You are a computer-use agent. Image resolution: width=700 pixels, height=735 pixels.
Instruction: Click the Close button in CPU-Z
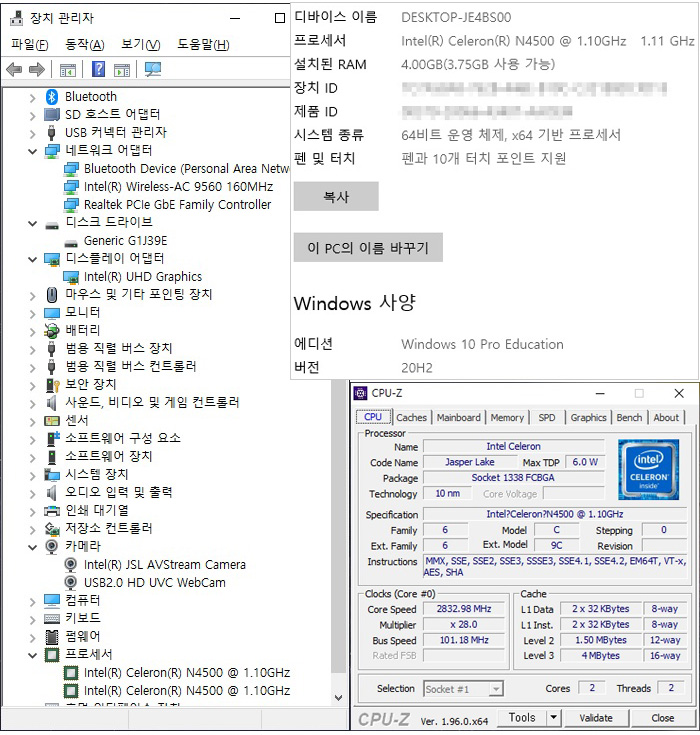click(x=662, y=718)
